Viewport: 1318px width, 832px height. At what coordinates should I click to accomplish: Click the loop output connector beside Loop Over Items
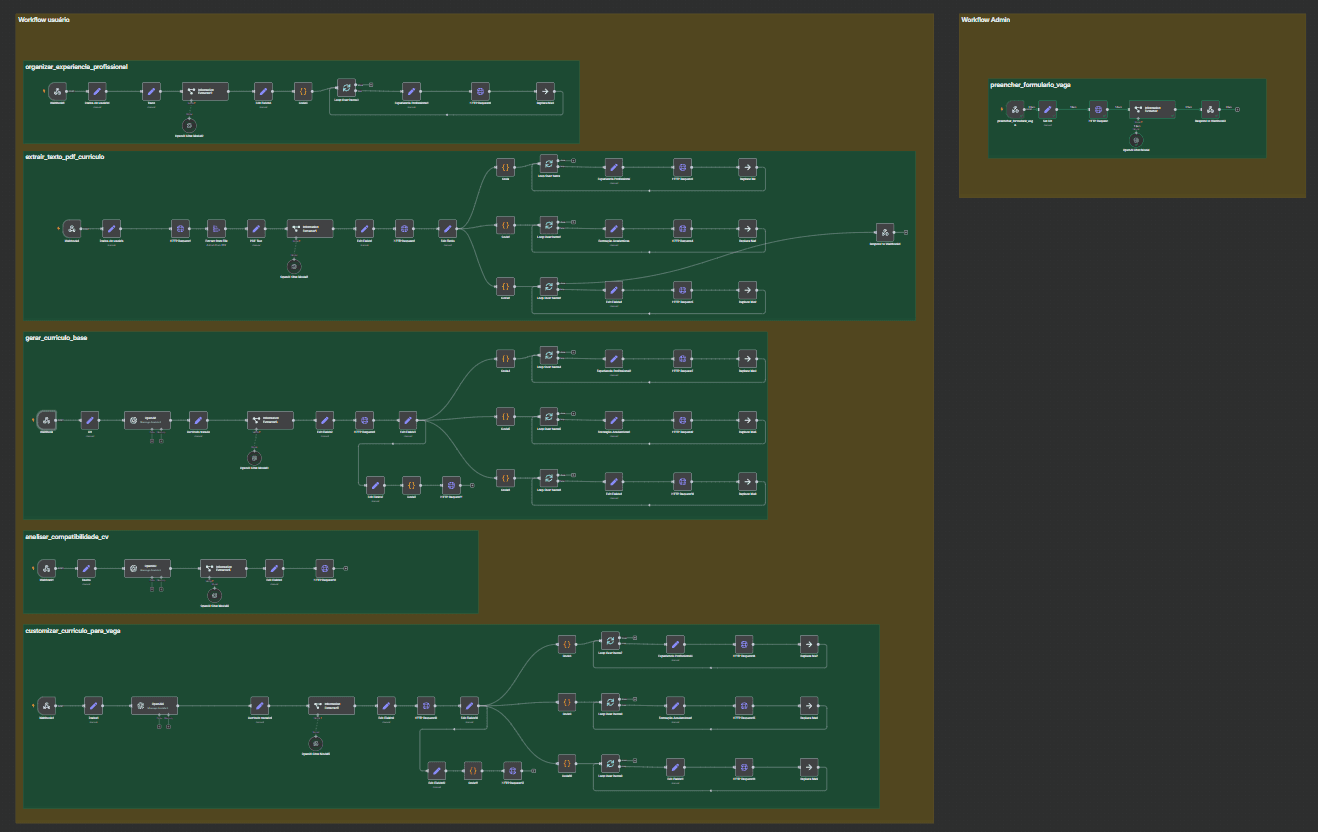click(x=372, y=84)
